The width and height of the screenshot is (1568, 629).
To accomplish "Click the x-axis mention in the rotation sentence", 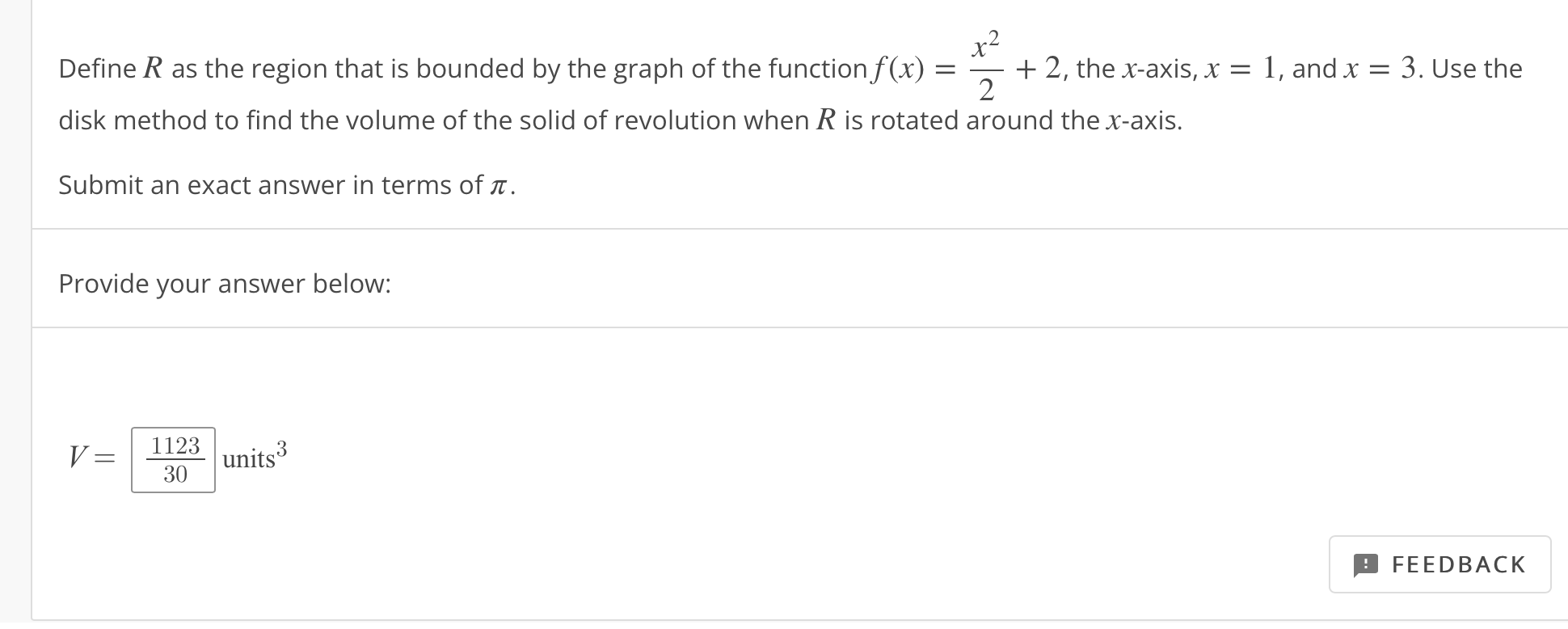I will (x=1142, y=120).
